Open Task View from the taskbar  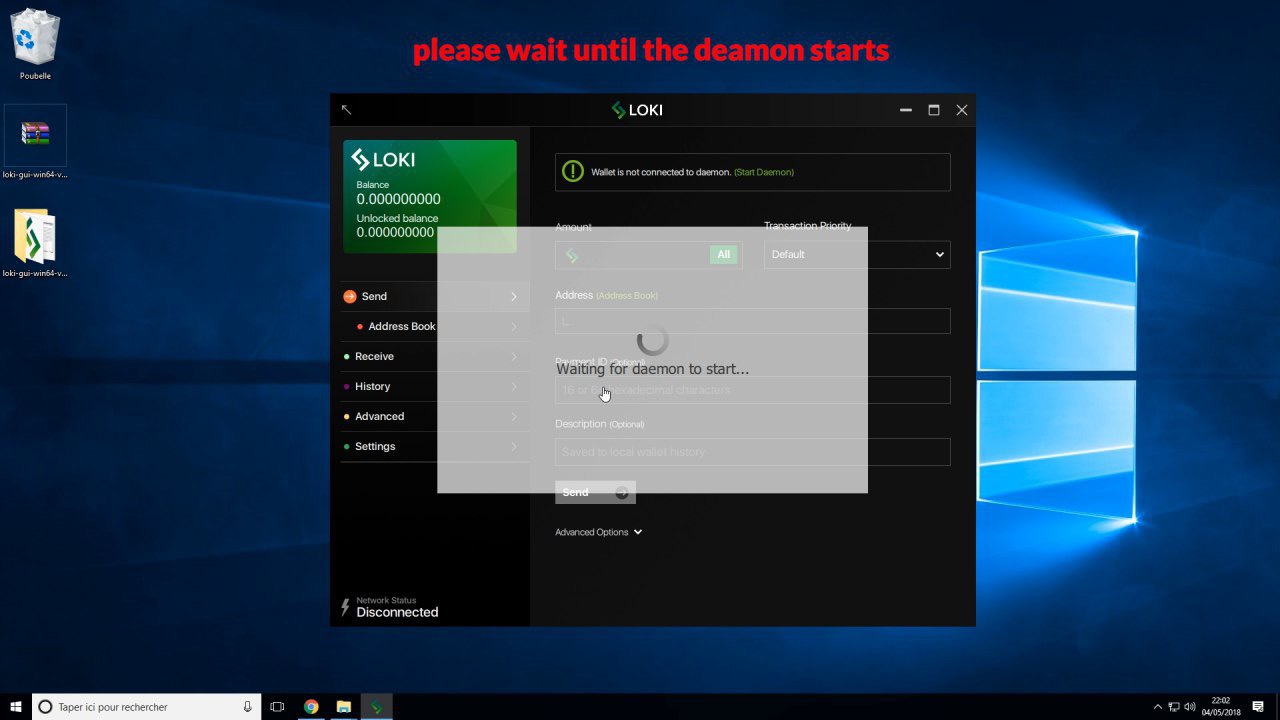[x=278, y=707]
